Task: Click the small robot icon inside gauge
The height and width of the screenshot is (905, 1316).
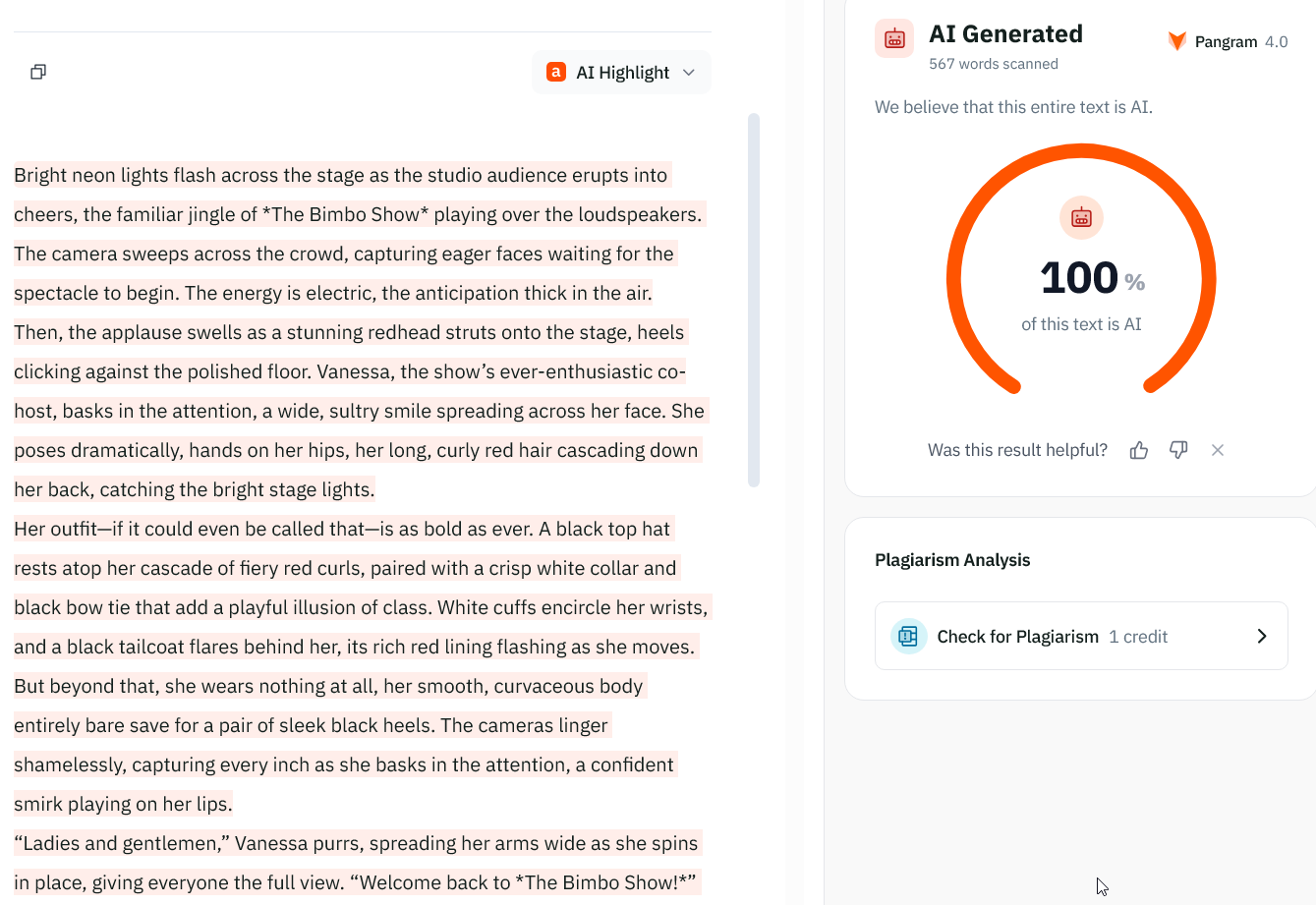Action: pos(1081,217)
